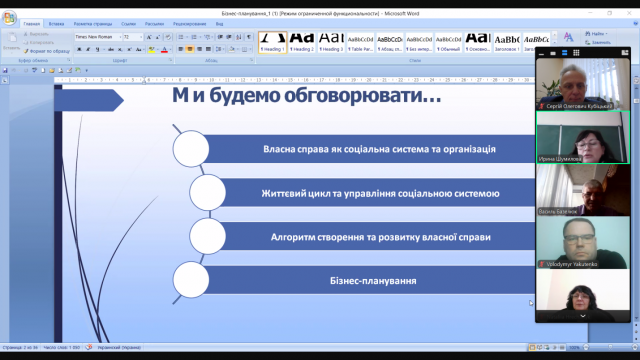Screen dimensions: 640x360
Task: Toggle show paragraph marks
Action: point(249,37)
